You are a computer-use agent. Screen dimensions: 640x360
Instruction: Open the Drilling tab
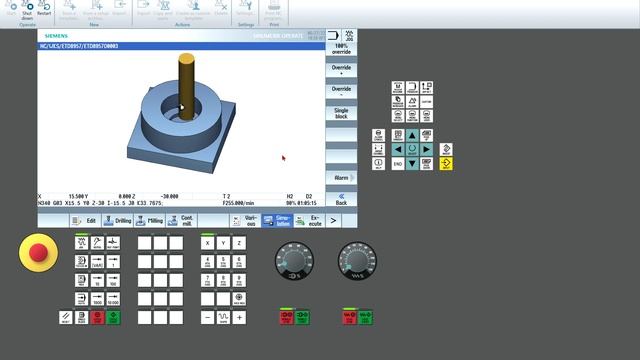click(x=118, y=221)
